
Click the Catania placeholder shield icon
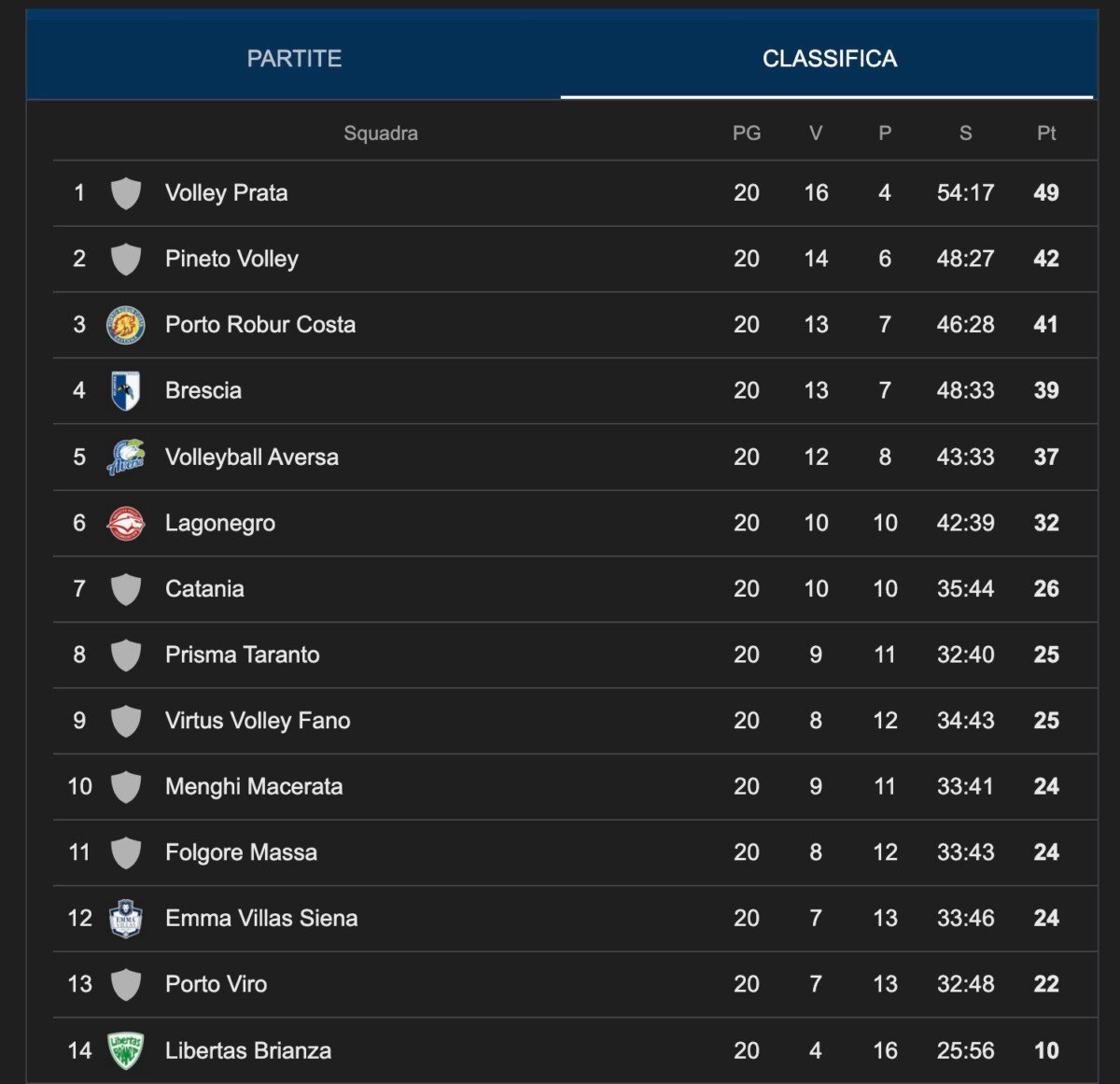126,589
